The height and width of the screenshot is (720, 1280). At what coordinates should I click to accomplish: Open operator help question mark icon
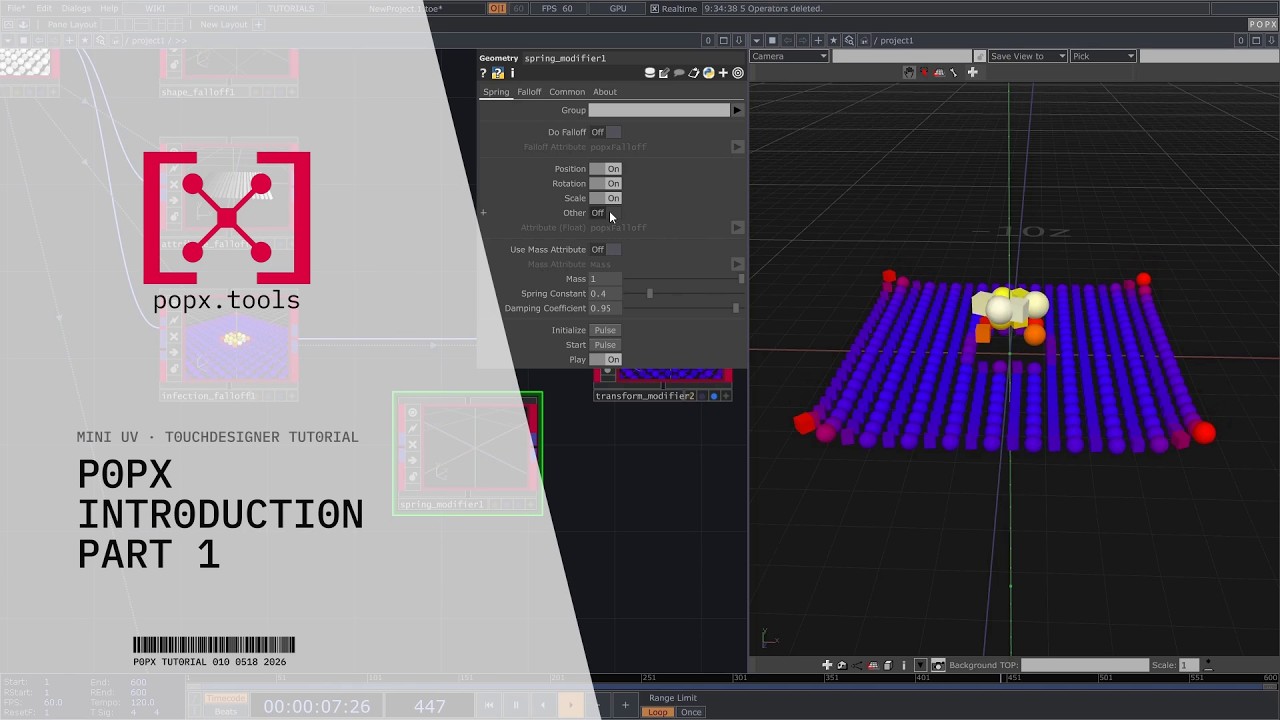click(x=483, y=73)
